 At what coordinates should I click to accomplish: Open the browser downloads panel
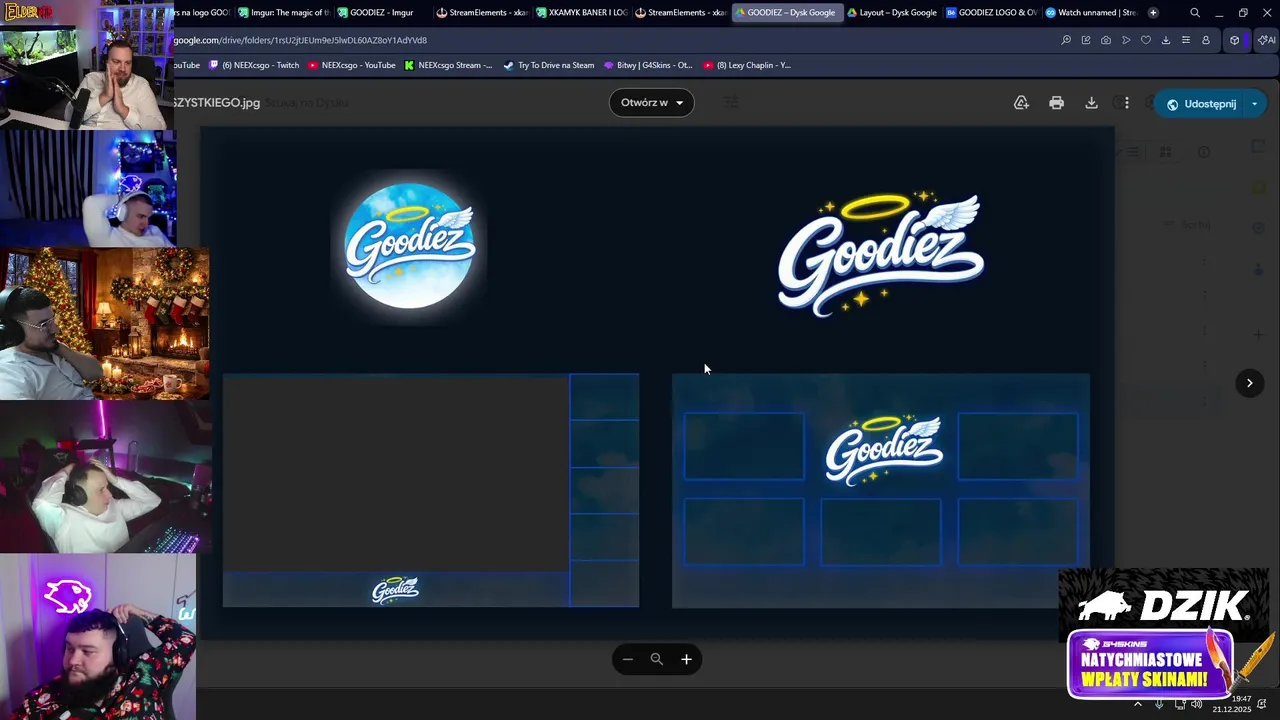[x=1166, y=40]
